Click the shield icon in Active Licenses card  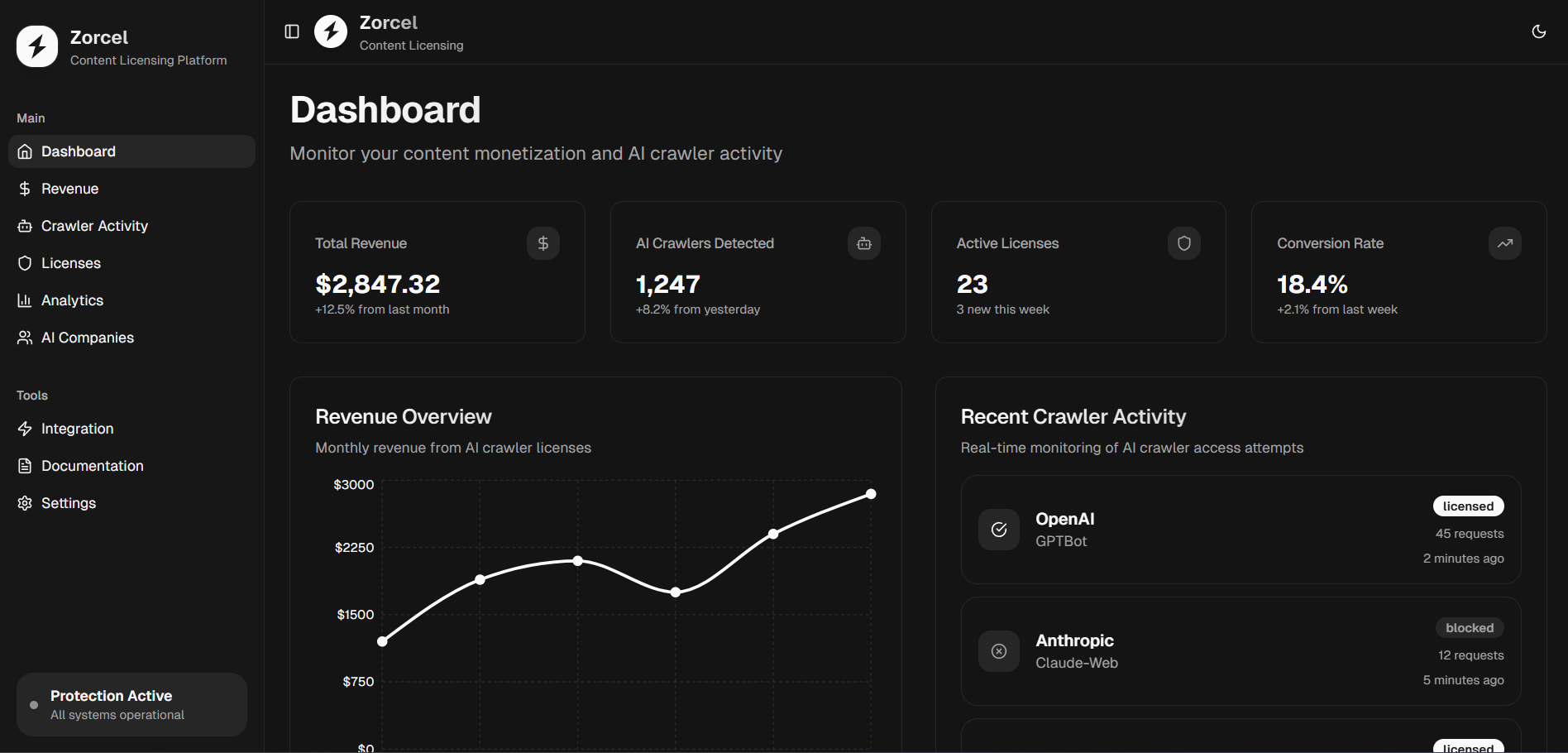pos(1184,243)
